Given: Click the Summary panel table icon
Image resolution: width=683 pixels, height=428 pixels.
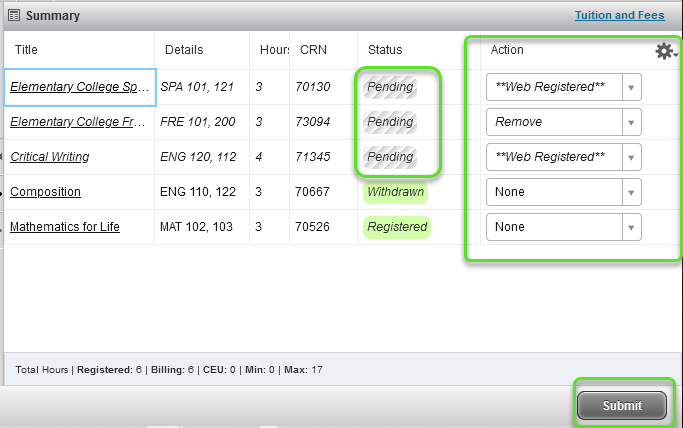Looking at the screenshot, I should (14, 15).
